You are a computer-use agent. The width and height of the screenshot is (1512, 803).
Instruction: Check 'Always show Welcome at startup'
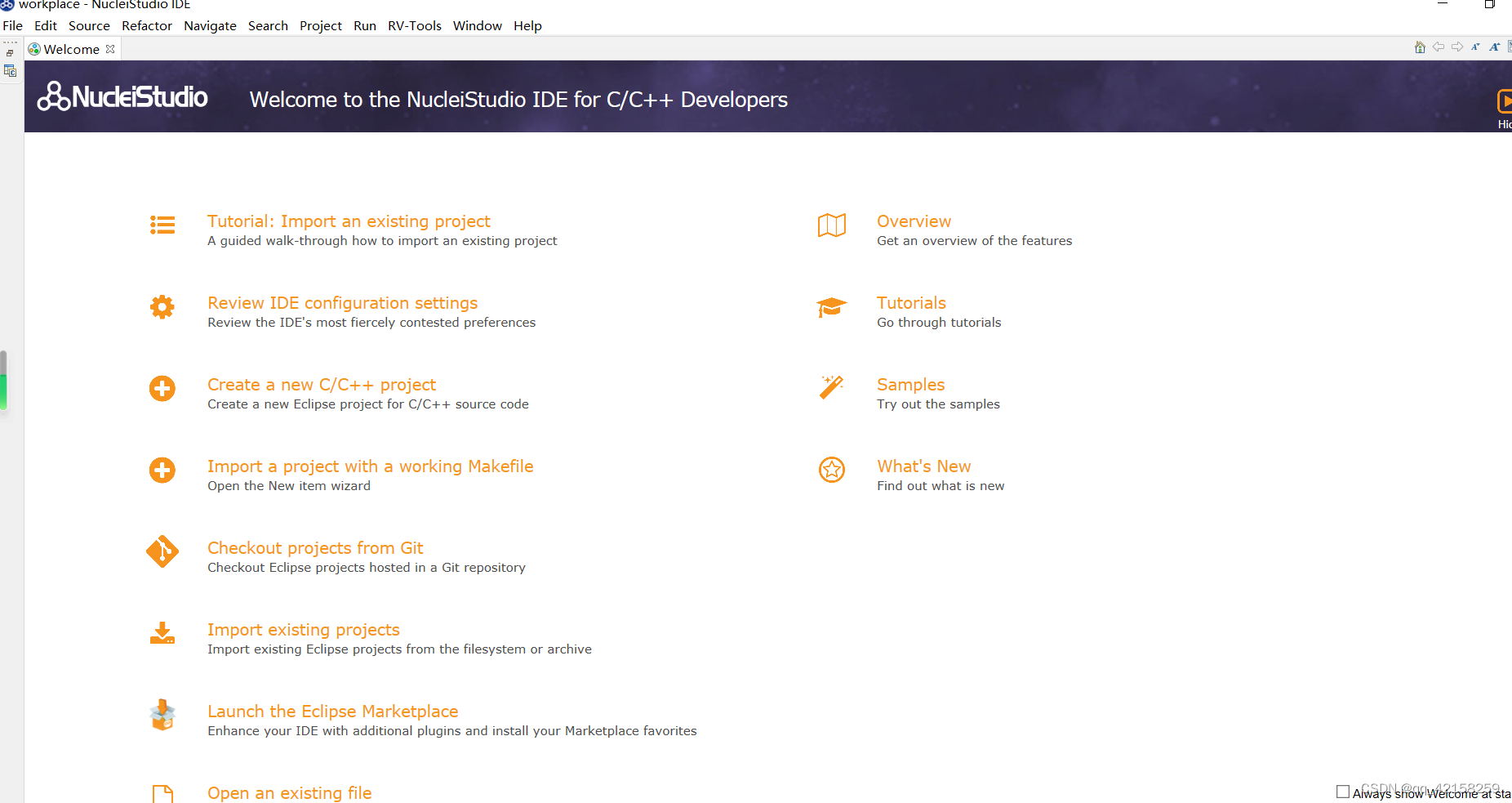coord(1343,791)
